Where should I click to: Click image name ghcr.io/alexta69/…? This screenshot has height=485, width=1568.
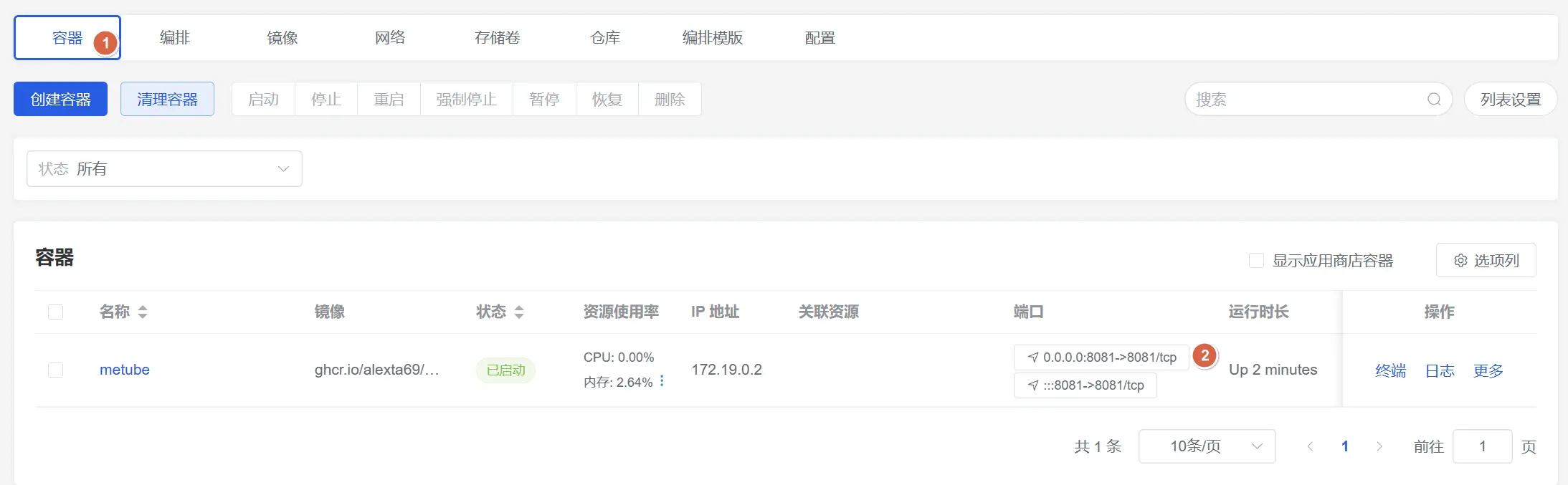tap(377, 370)
